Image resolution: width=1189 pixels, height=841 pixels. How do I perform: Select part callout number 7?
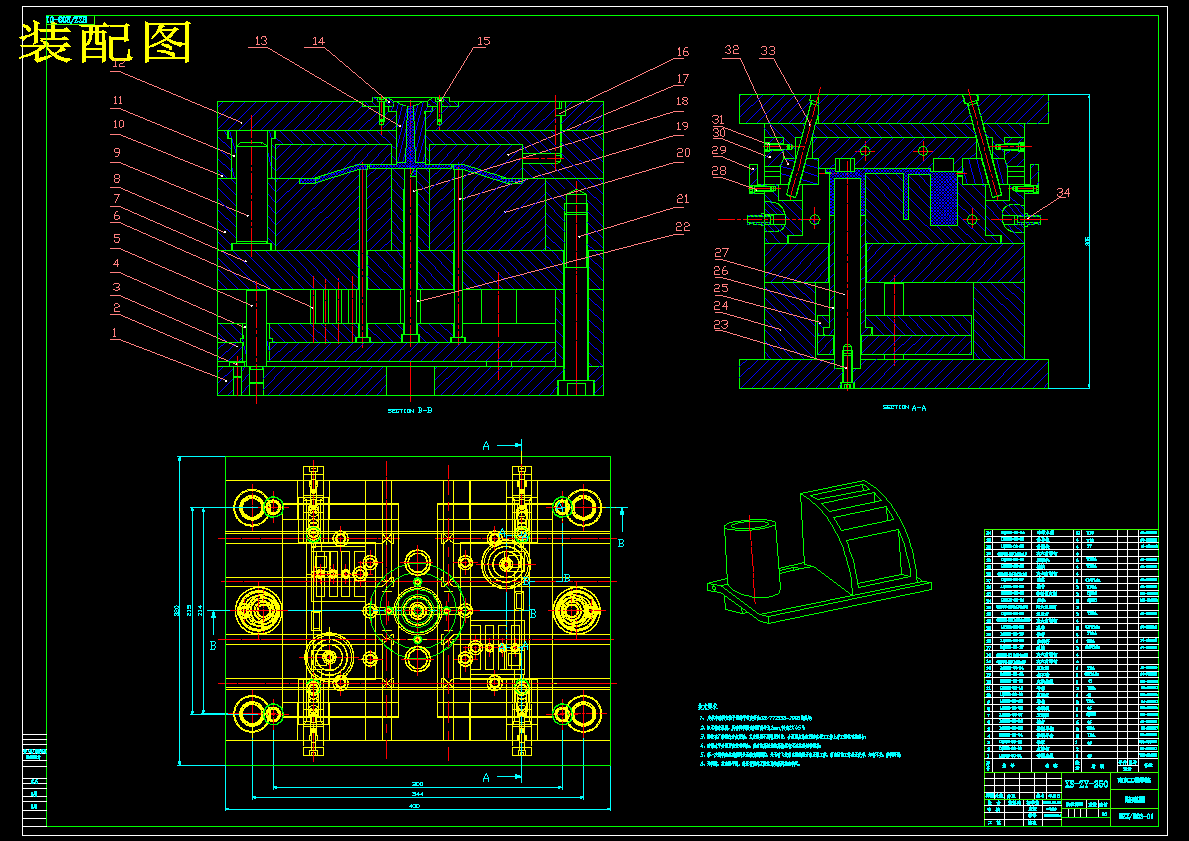(x=116, y=197)
